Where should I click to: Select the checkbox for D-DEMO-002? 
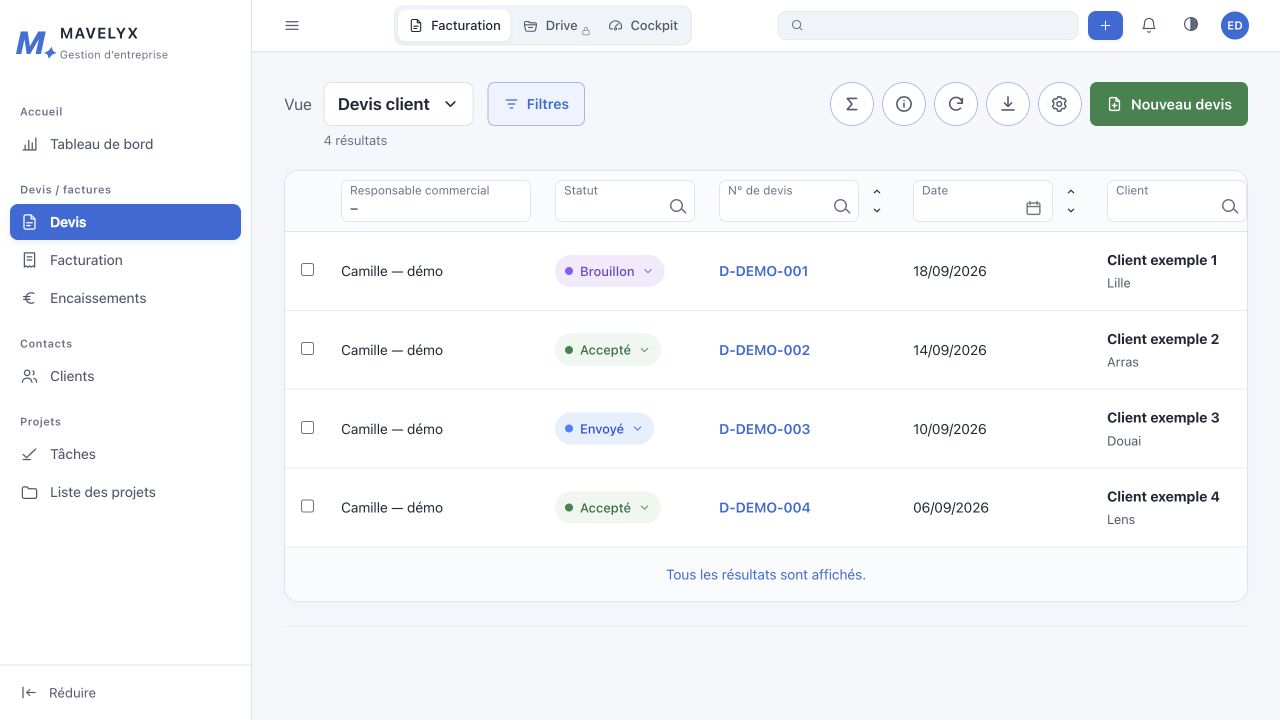click(x=307, y=349)
